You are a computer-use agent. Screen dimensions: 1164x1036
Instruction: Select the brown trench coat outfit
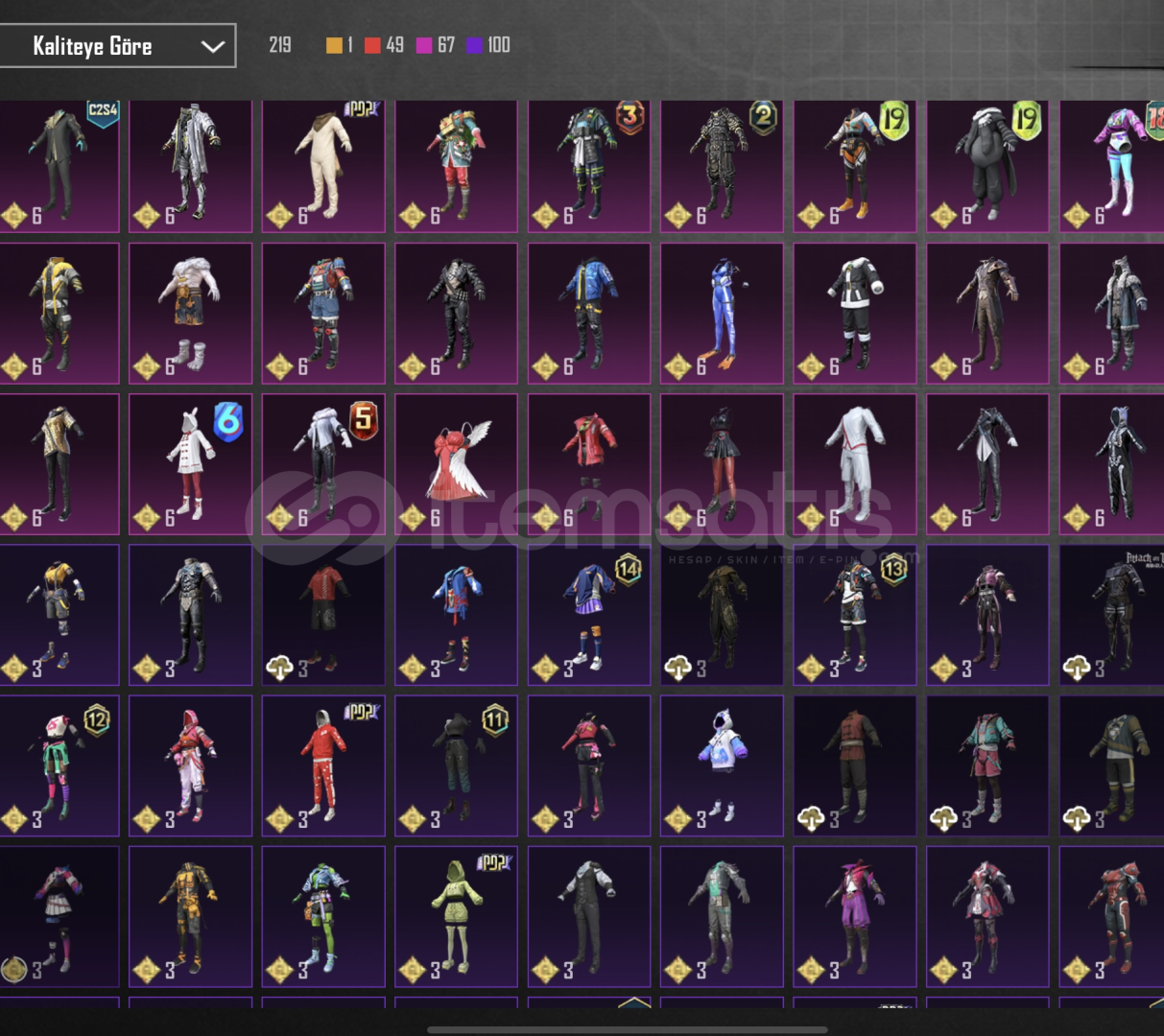point(987,313)
